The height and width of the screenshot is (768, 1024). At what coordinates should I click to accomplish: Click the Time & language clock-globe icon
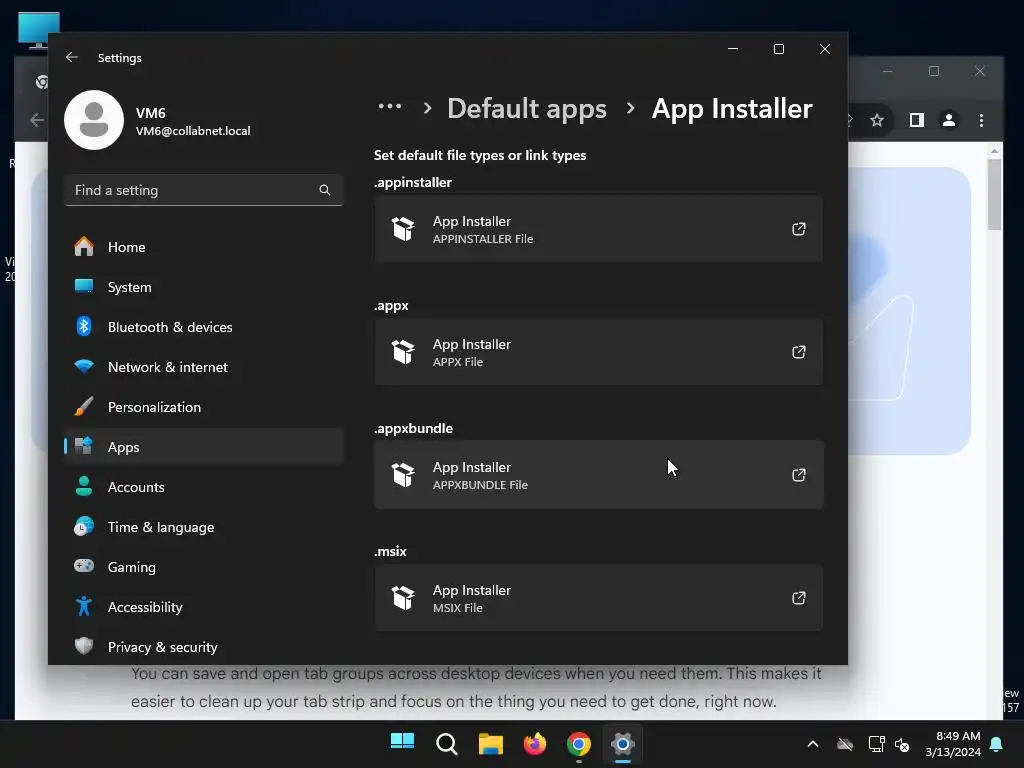(x=84, y=526)
